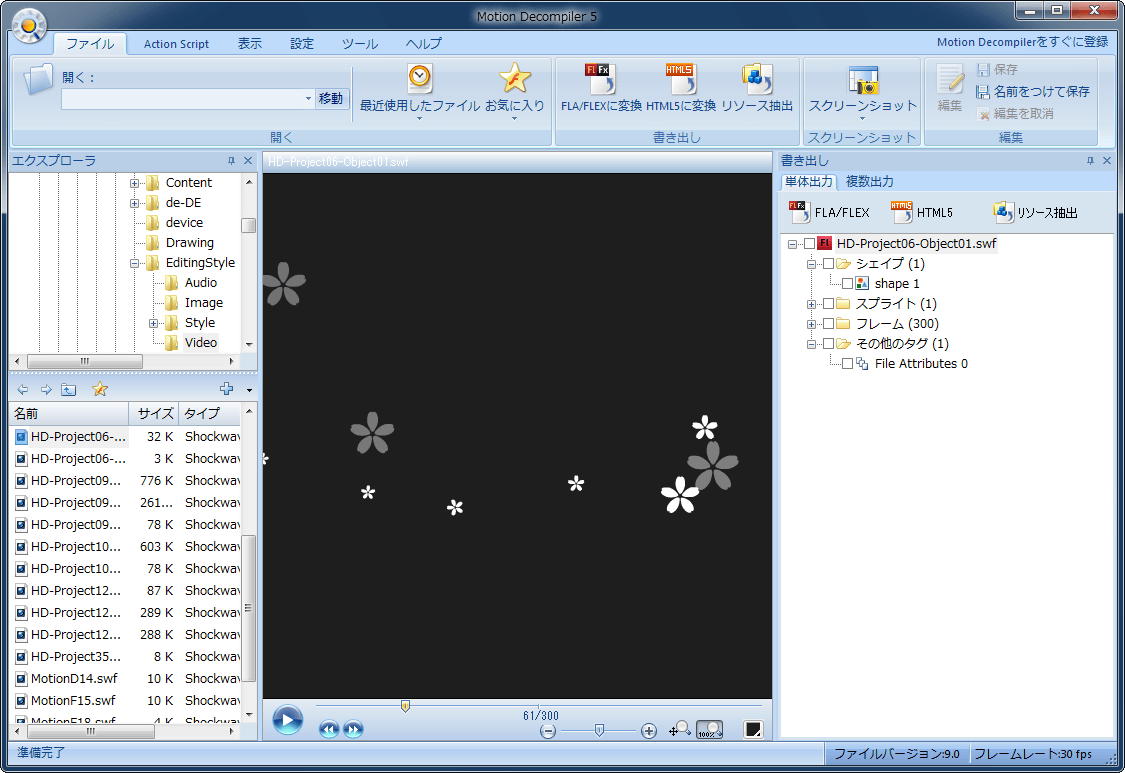Check the File Attributes 0 checkbox

tap(847, 364)
